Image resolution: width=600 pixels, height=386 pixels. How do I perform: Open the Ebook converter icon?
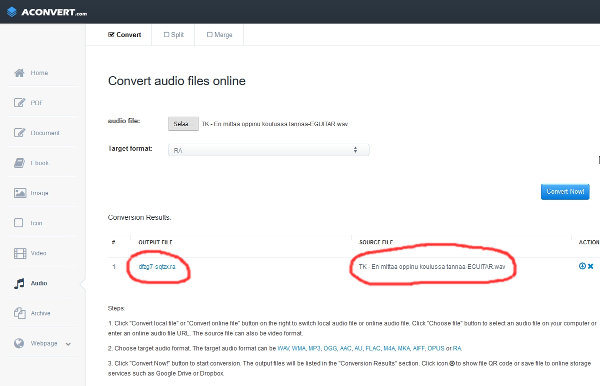[20, 163]
